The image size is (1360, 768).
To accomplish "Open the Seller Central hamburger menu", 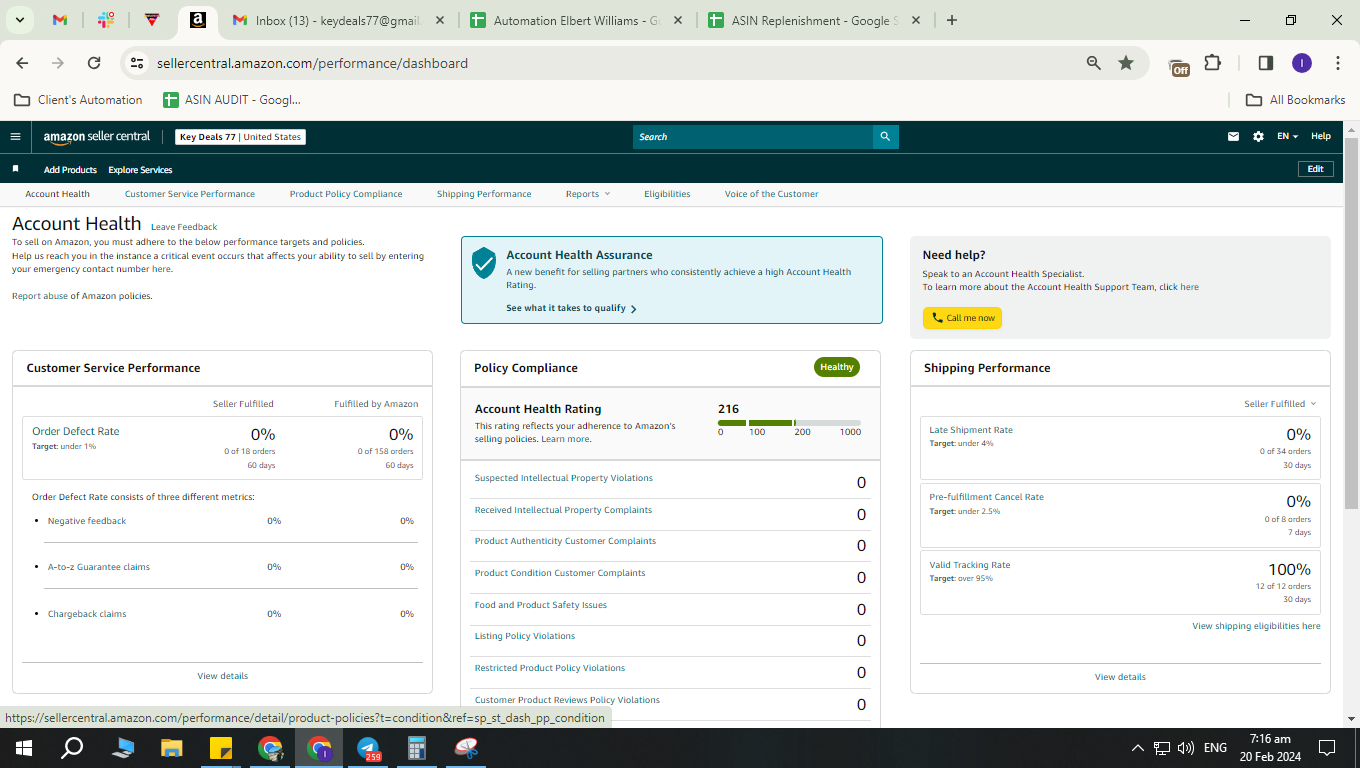I will pos(15,137).
